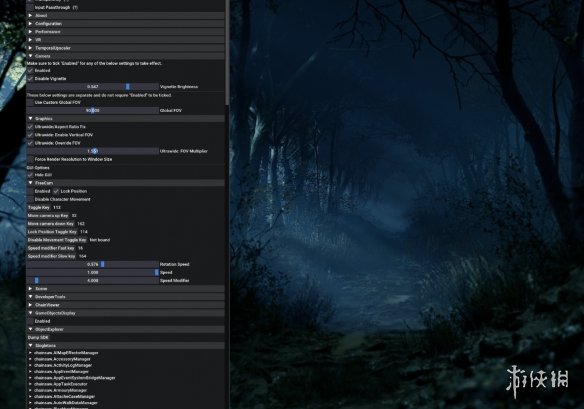Click the Global FOV slider
Image resolution: width=584 pixels, height=409 pixels.
(x=92, y=111)
